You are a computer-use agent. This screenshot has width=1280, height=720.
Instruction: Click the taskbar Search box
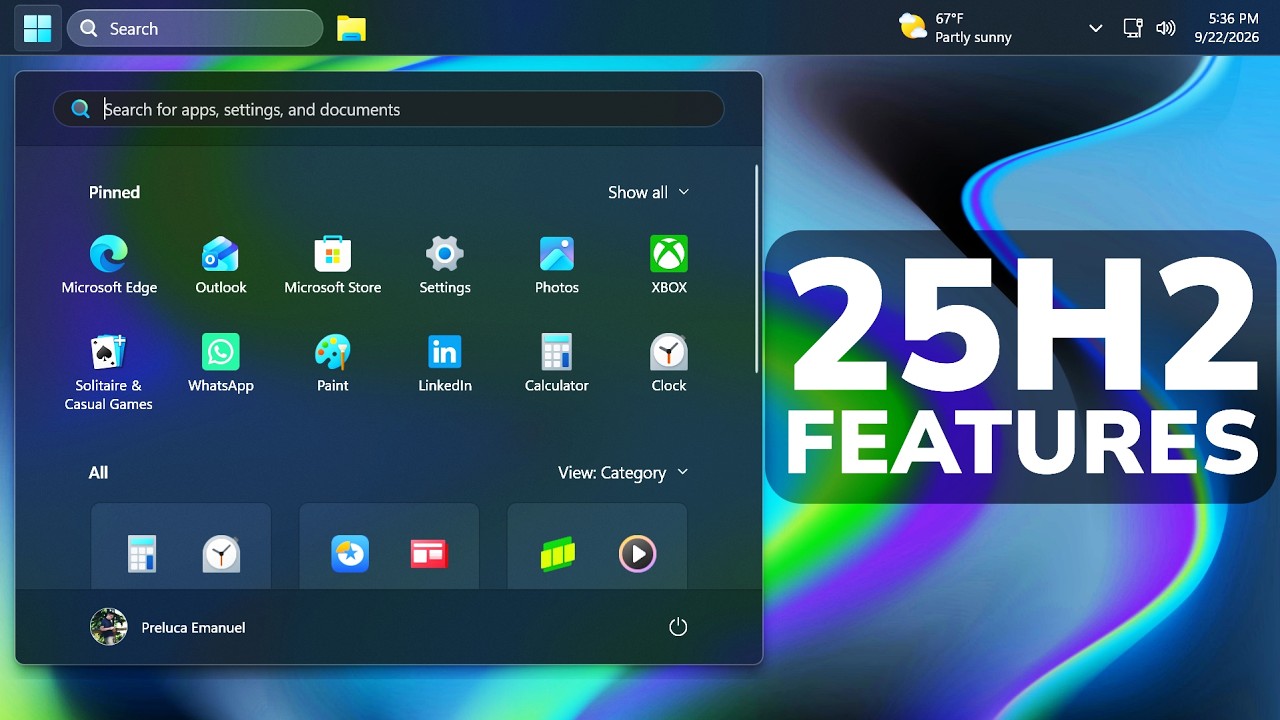pos(195,28)
